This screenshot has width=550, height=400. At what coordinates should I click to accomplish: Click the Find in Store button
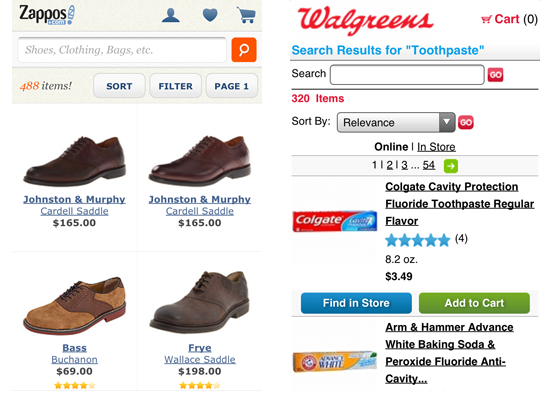pos(356,303)
